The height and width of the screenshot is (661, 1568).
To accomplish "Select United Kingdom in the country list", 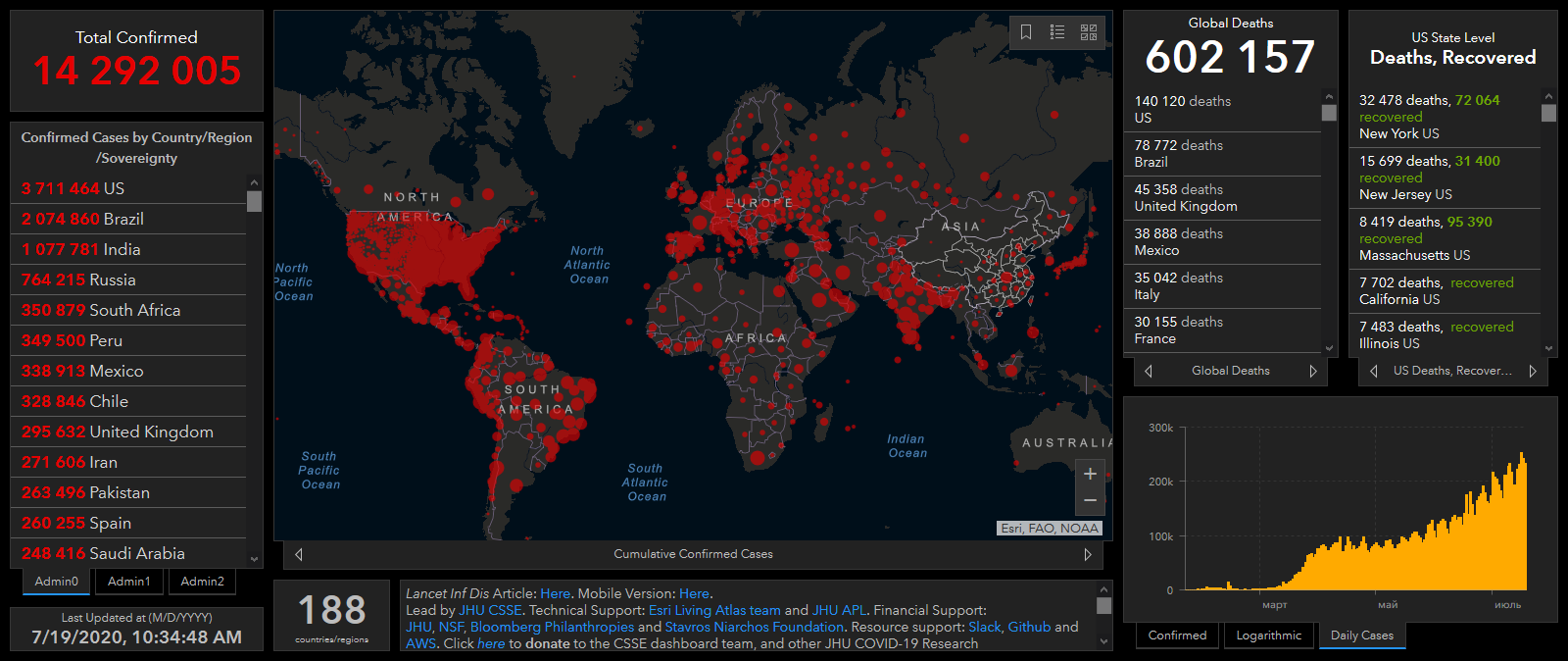I will (128, 432).
